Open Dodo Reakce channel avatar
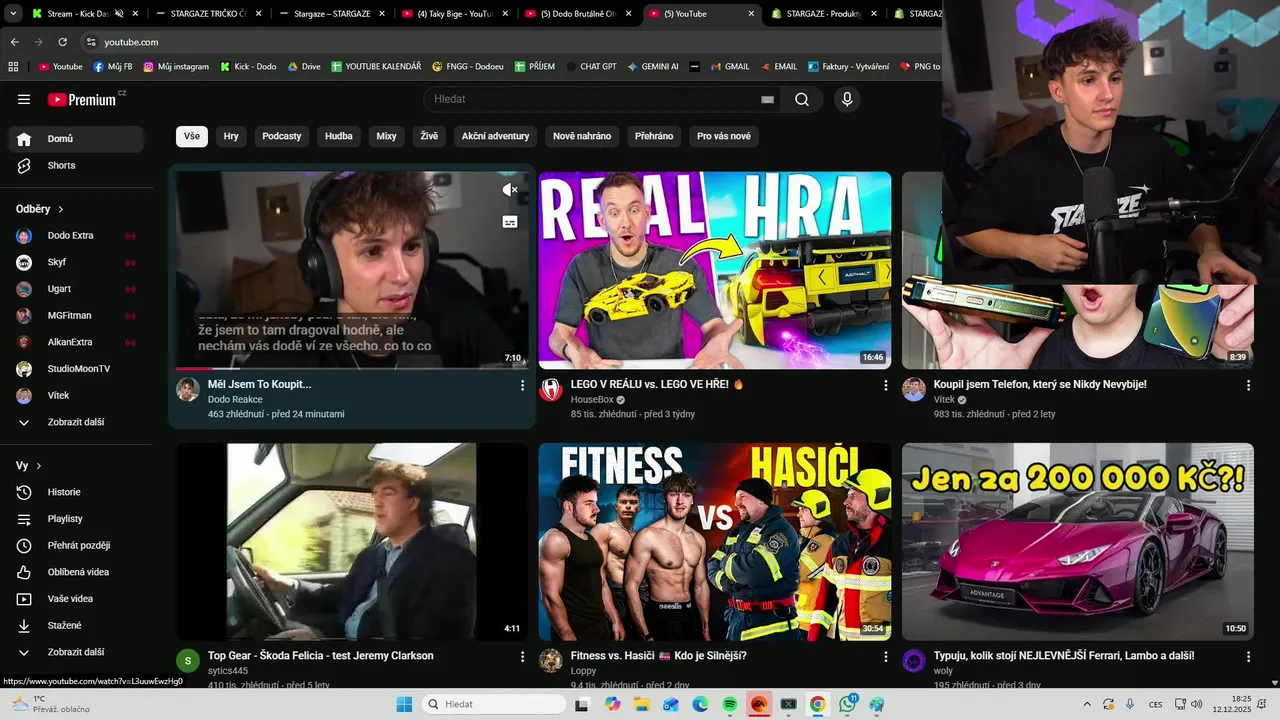 pyautogui.click(x=188, y=390)
